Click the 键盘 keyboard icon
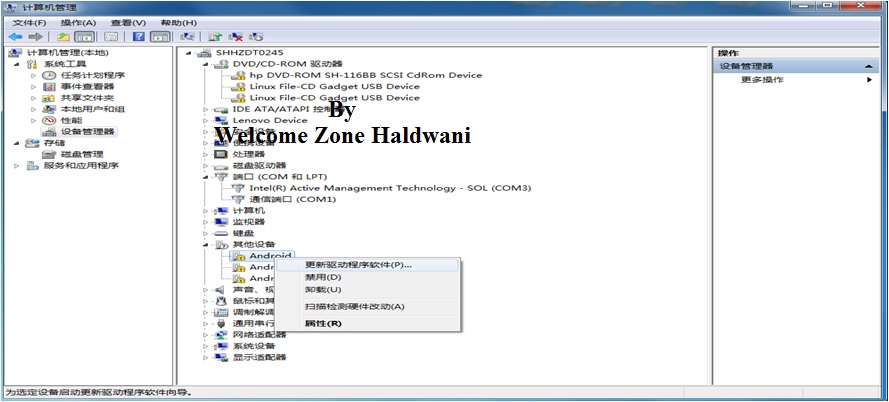889x402 pixels. 221,233
